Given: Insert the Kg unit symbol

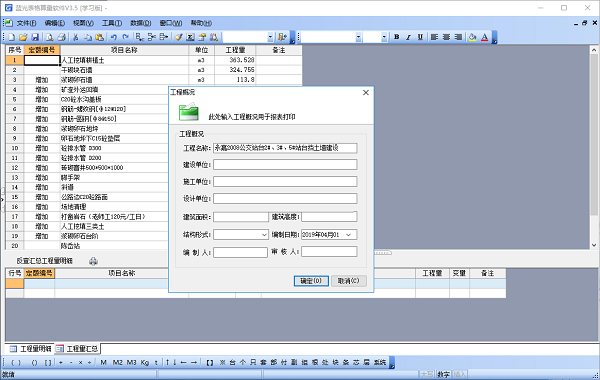Looking at the screenshot, I should coord(145,362).
